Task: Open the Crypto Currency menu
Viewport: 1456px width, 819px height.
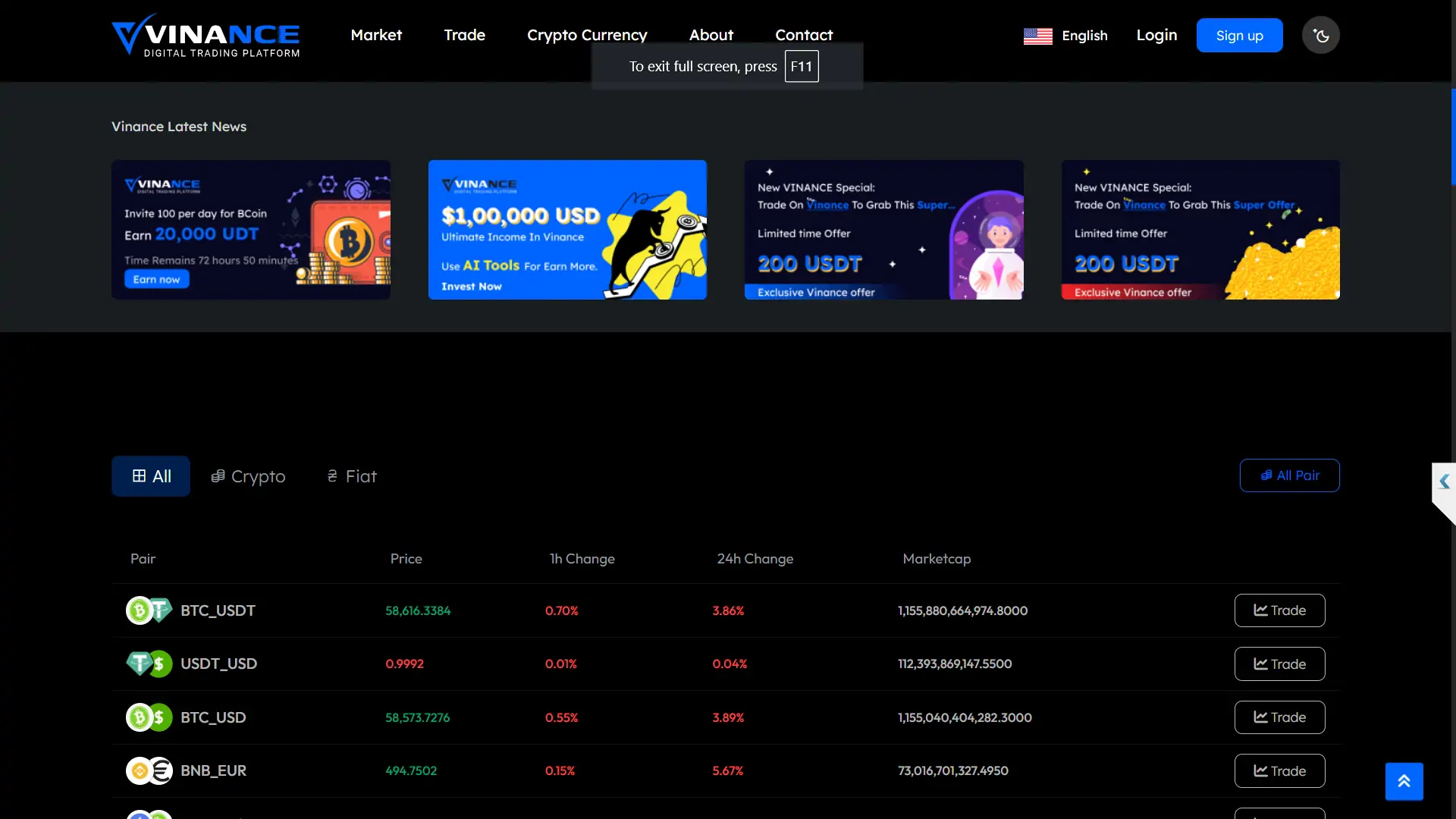Action: click(587, 35)
